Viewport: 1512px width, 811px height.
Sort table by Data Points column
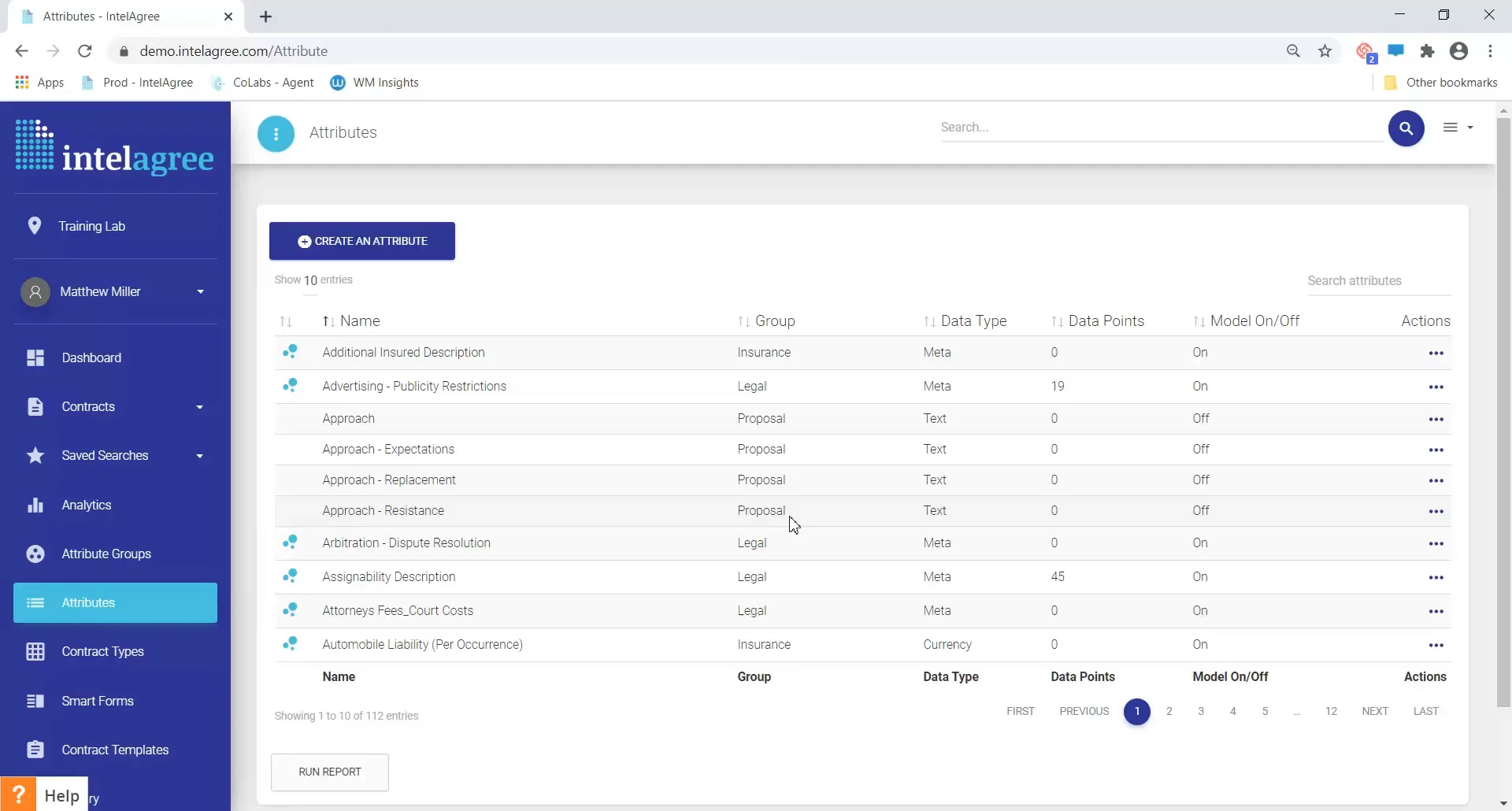click(x=1098, y=321)
